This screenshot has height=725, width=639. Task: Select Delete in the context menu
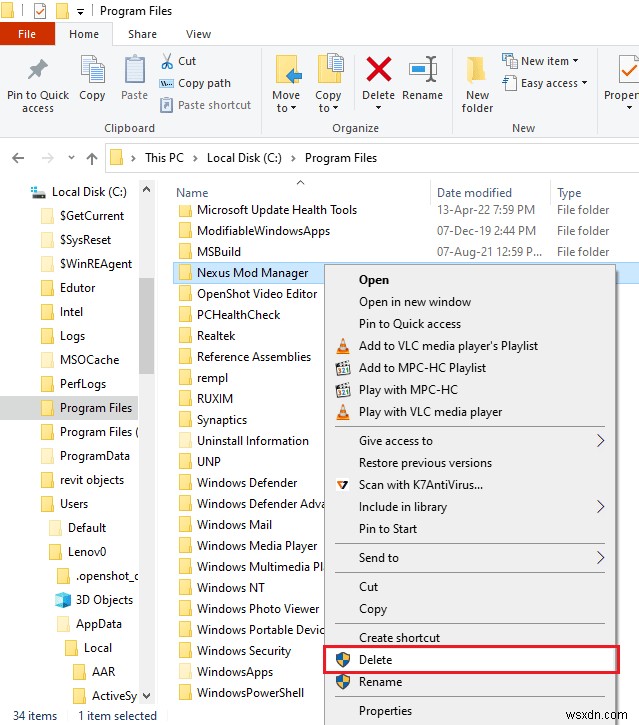470,659
